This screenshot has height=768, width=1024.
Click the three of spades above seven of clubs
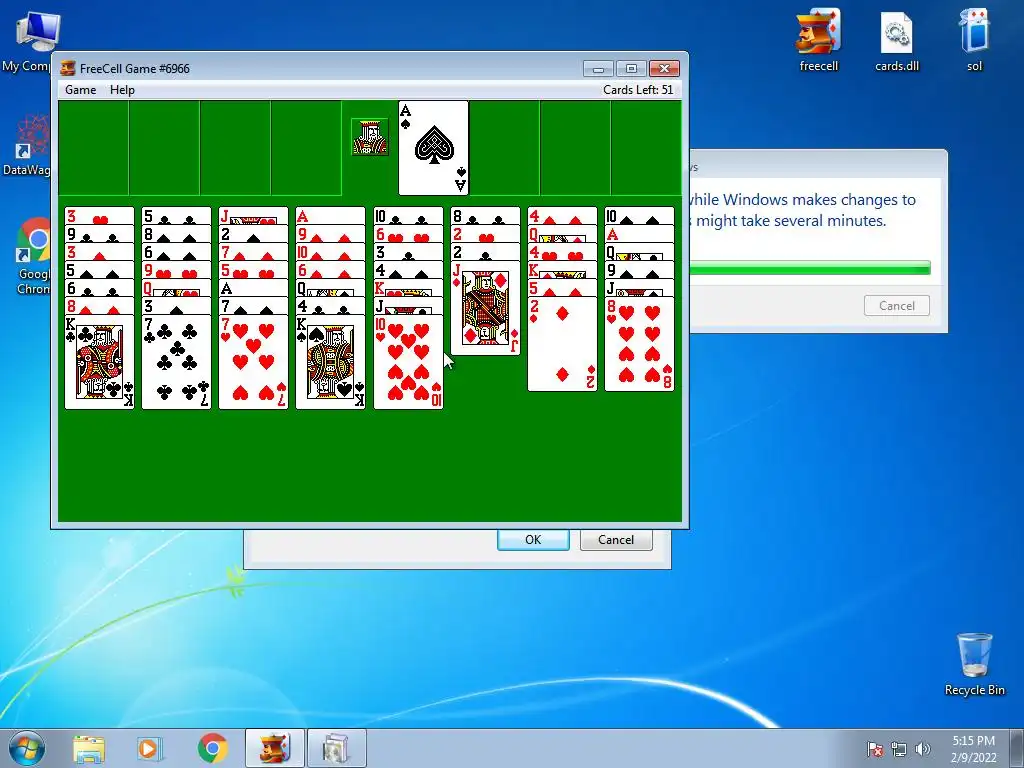(x=176, y=306)
